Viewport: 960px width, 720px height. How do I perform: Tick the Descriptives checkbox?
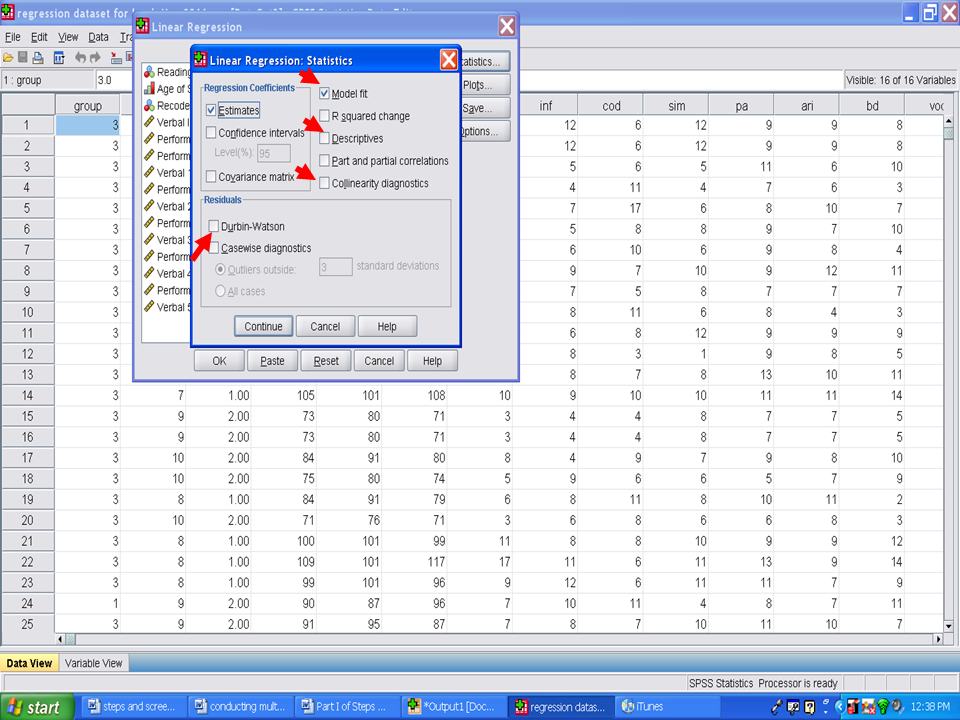tap(325, 139)
